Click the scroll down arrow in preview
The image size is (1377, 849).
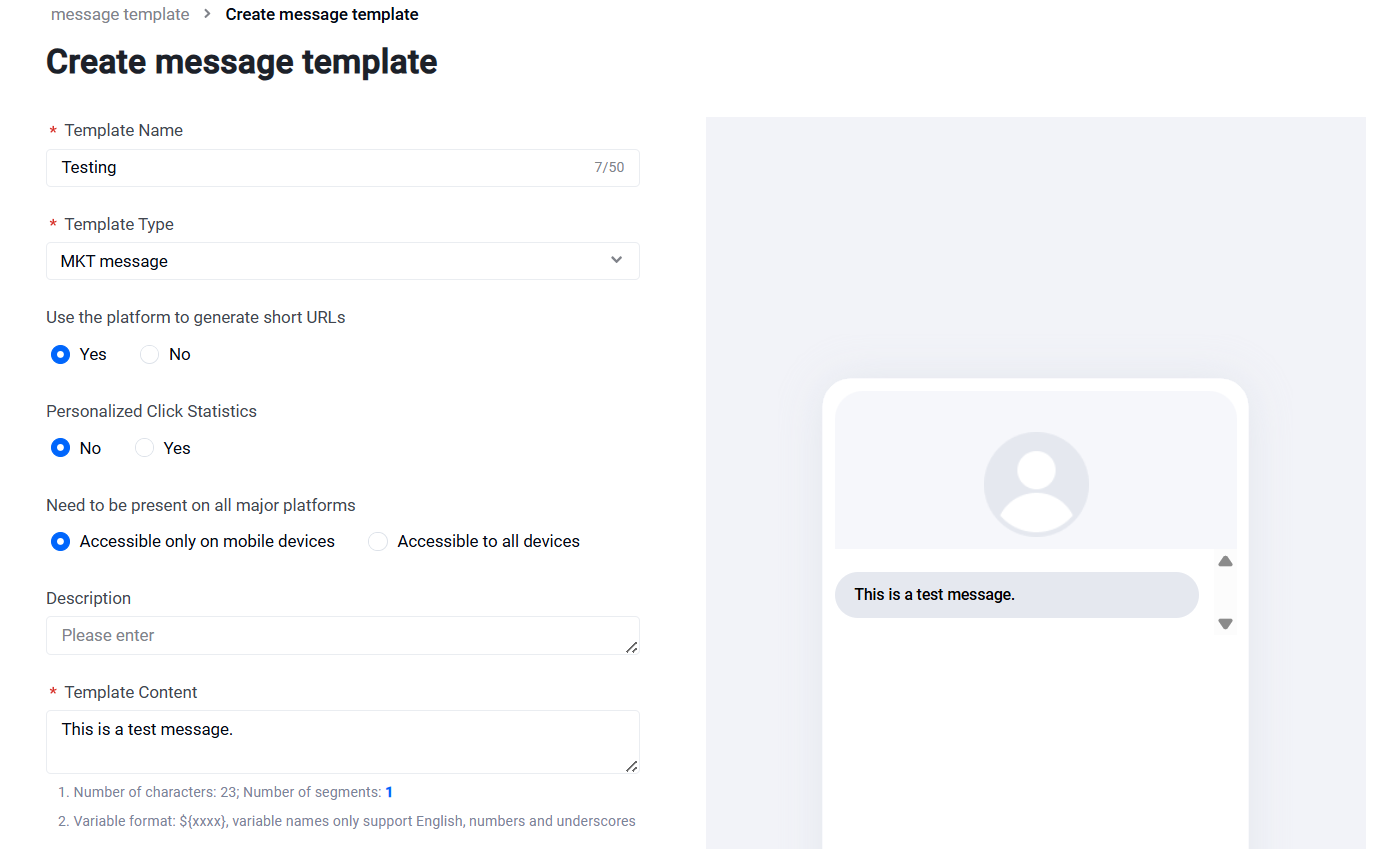[x=1225, y=624]
